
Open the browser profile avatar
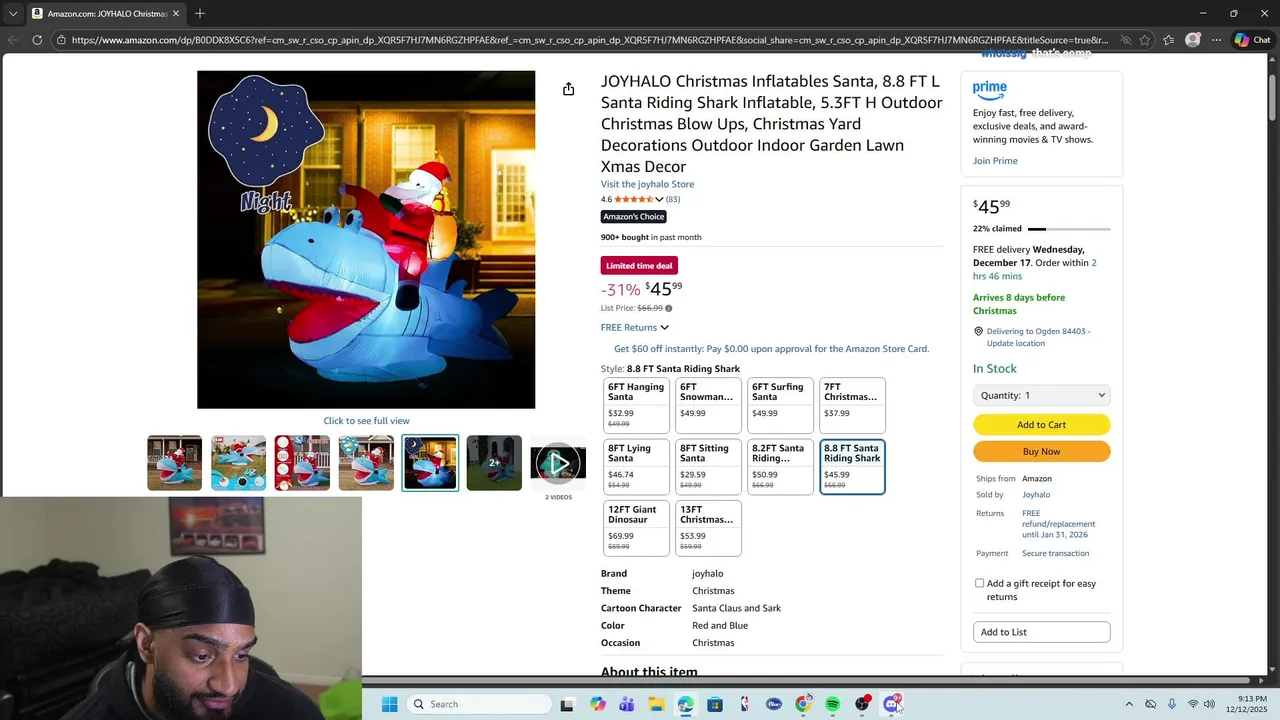click(1193, 40)
